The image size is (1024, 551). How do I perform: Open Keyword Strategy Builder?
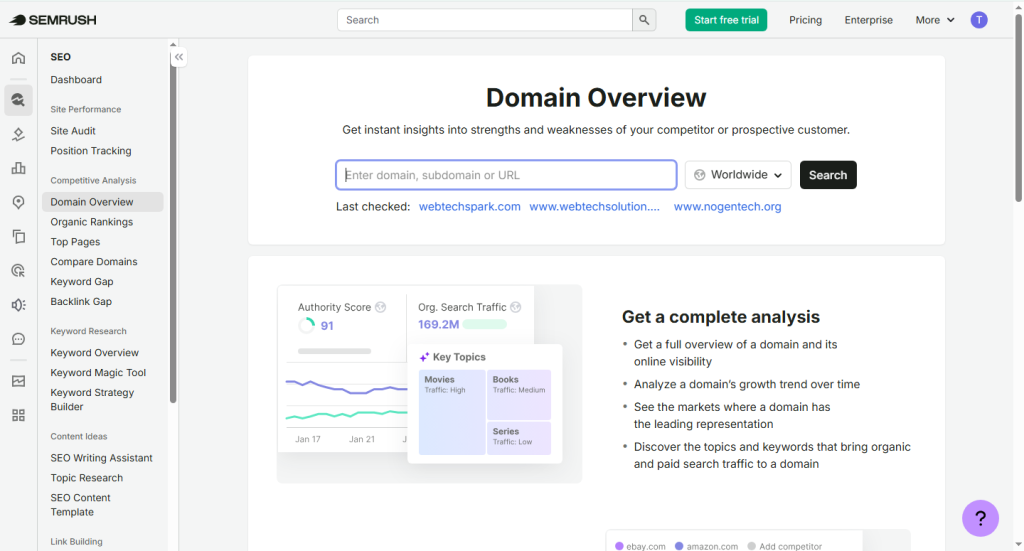[x=92, y=400]
